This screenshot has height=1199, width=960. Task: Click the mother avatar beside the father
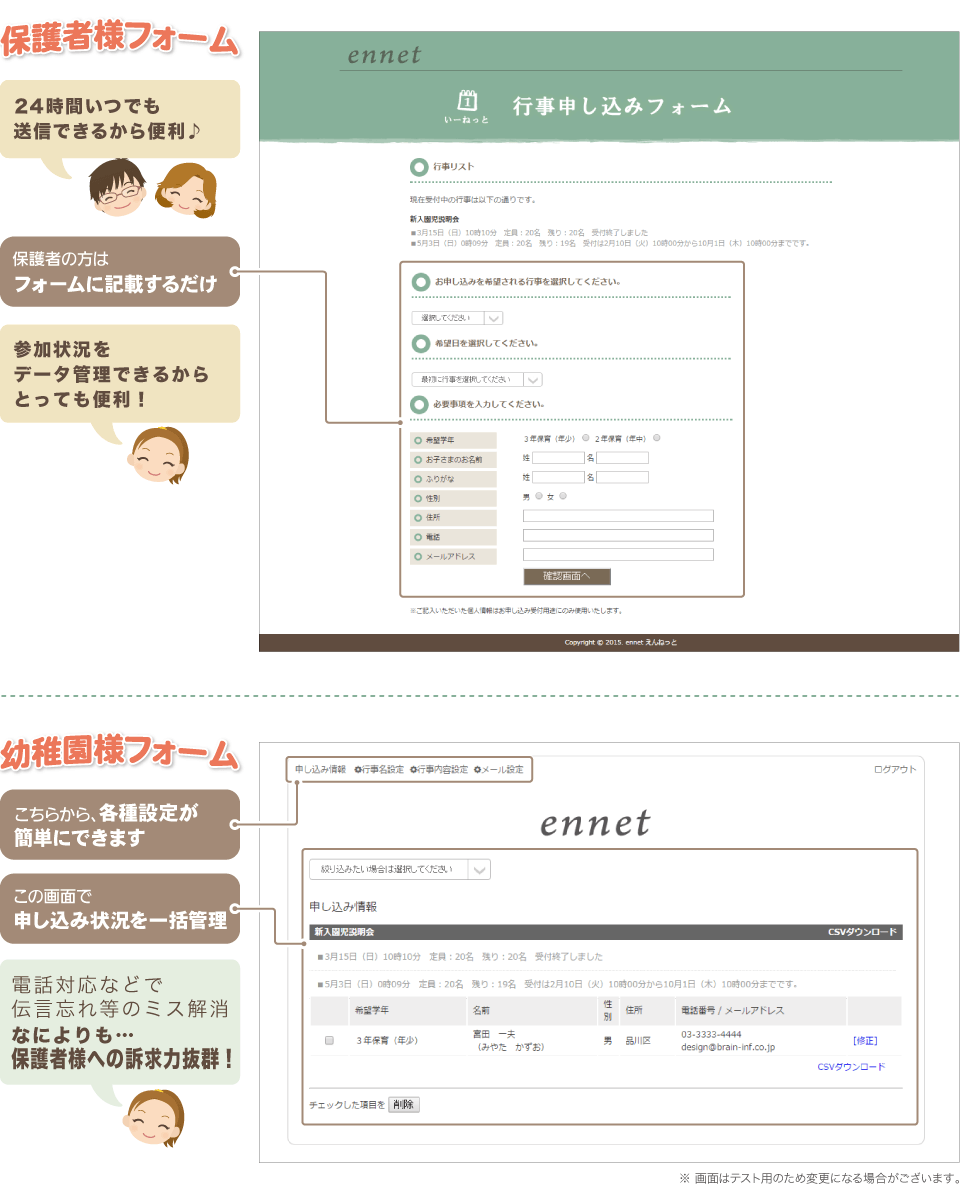point(187,191)
